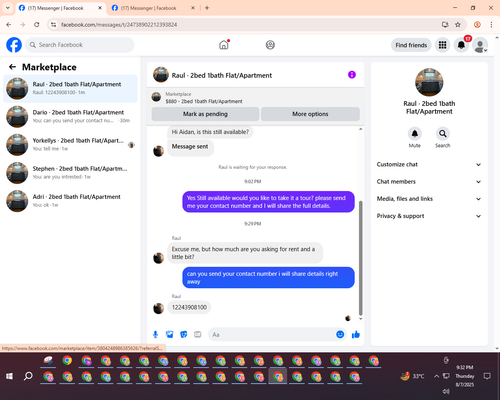Image resolution: width=500 pixels, height=400 pixels.
Task: Open weather 33°C tray widget
Action: click(412, 376)
